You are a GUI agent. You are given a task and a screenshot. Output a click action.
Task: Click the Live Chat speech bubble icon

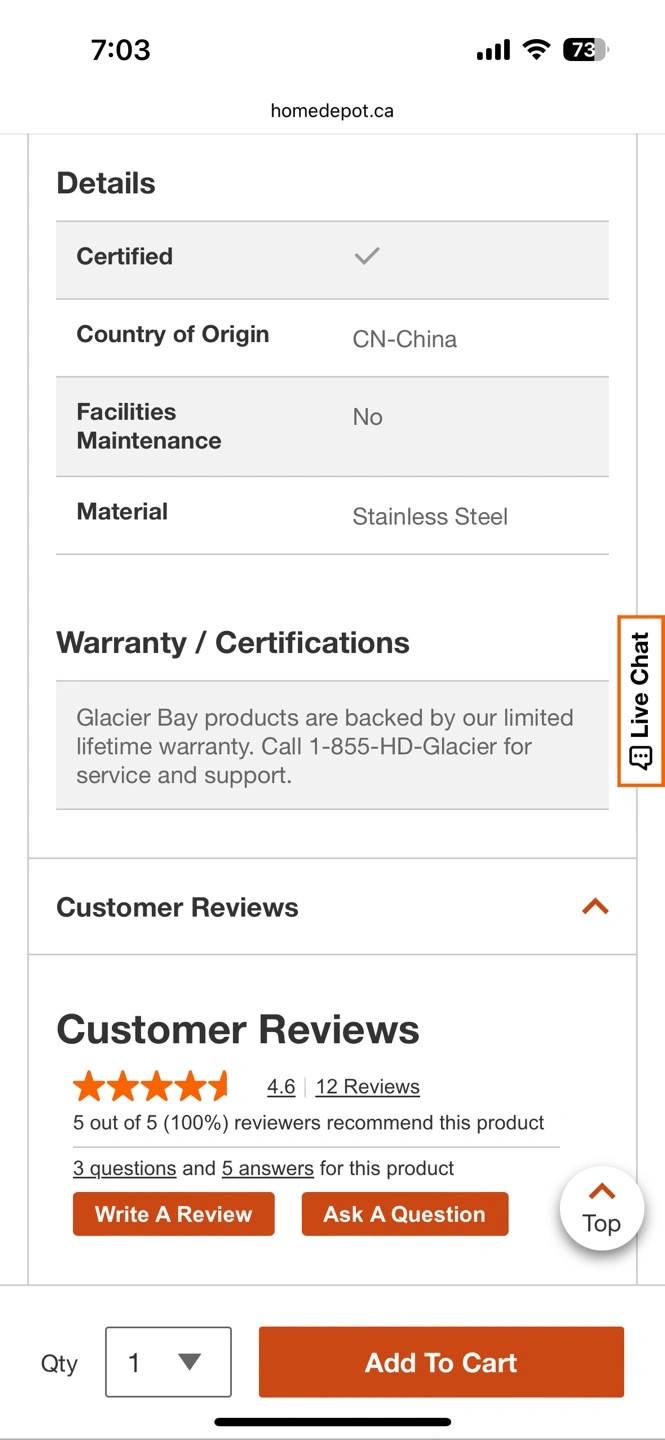click(641, 757)
